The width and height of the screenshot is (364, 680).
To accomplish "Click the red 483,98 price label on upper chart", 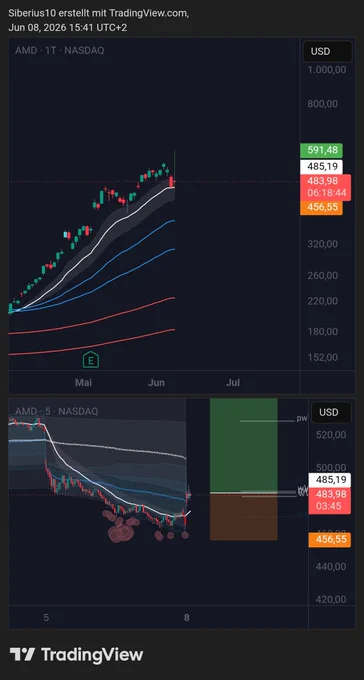I will click(325, 187).
